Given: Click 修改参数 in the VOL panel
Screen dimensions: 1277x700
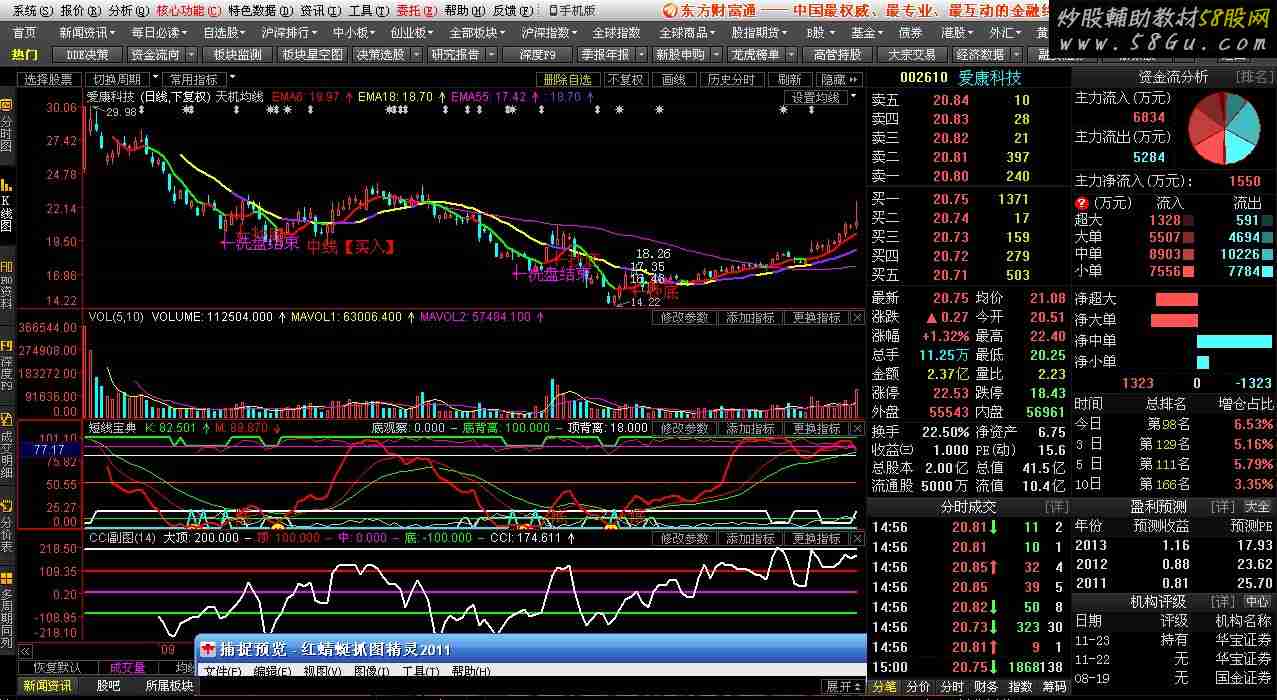Looking at the screenshot, I should pyautogui.click(x=685, y=317).
